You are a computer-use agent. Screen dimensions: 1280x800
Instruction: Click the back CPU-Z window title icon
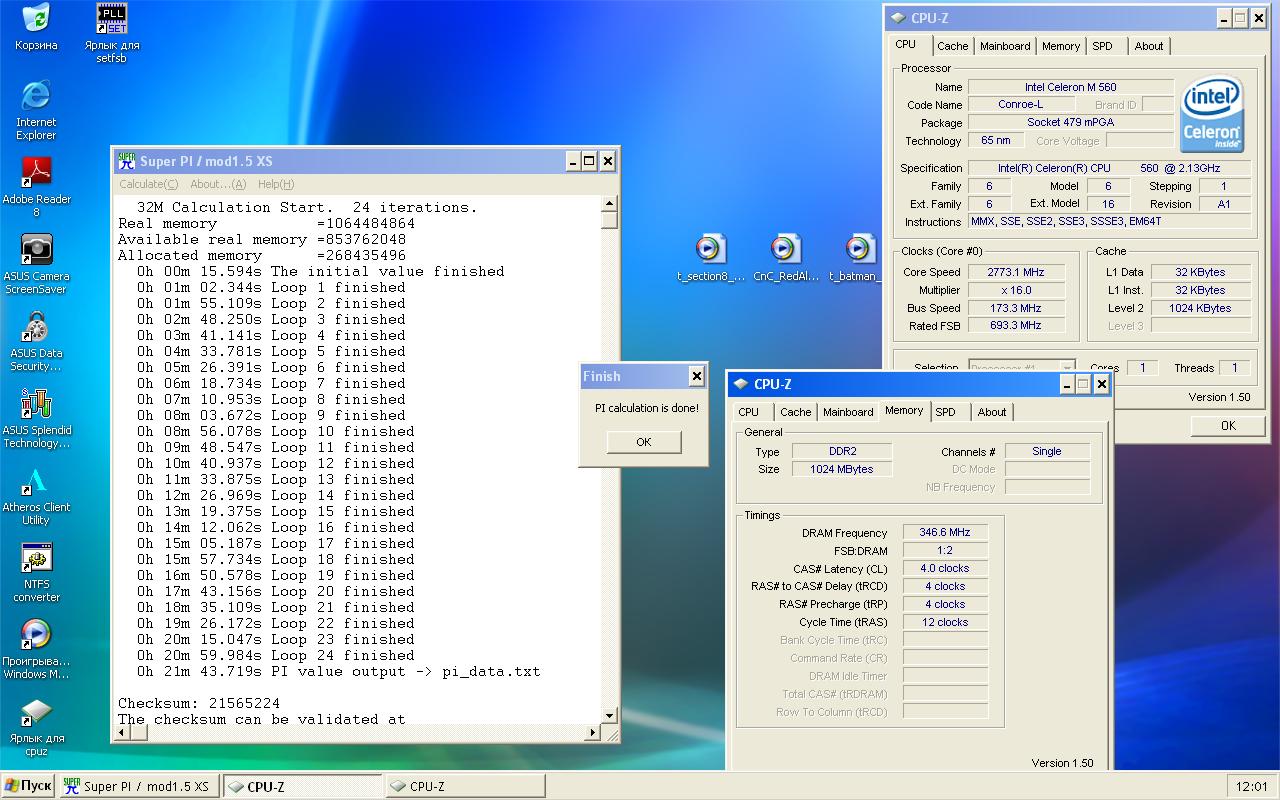click(898, 18)
